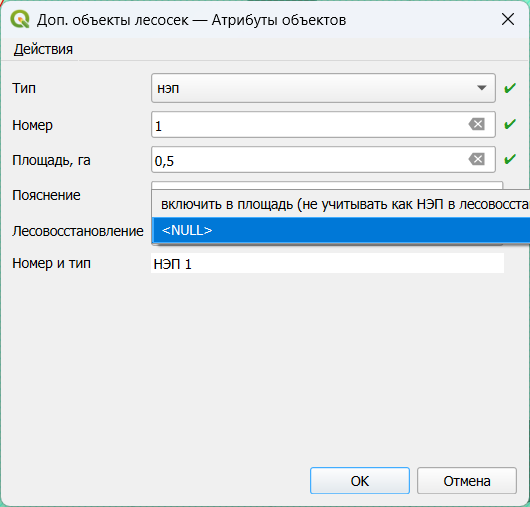
Task: Click the green checkmark next to Тип
Action: tap(510, 88)
